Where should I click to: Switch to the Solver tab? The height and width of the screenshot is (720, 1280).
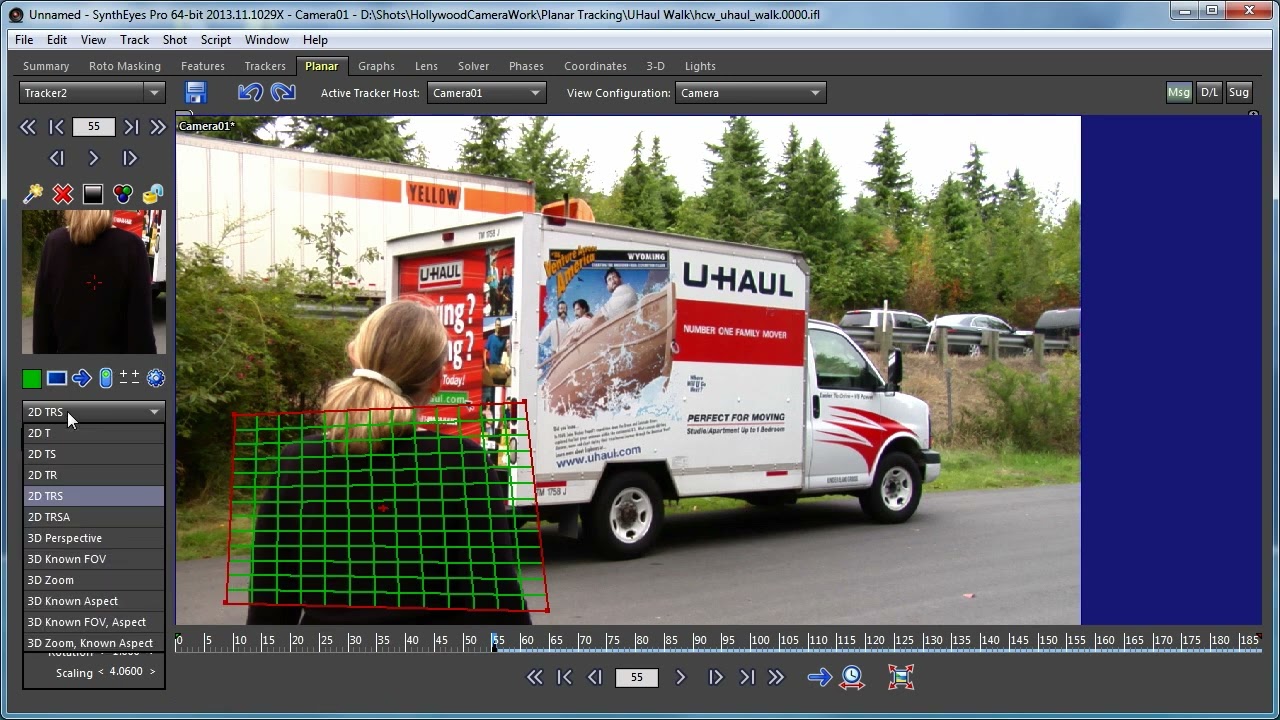point(474,66)
